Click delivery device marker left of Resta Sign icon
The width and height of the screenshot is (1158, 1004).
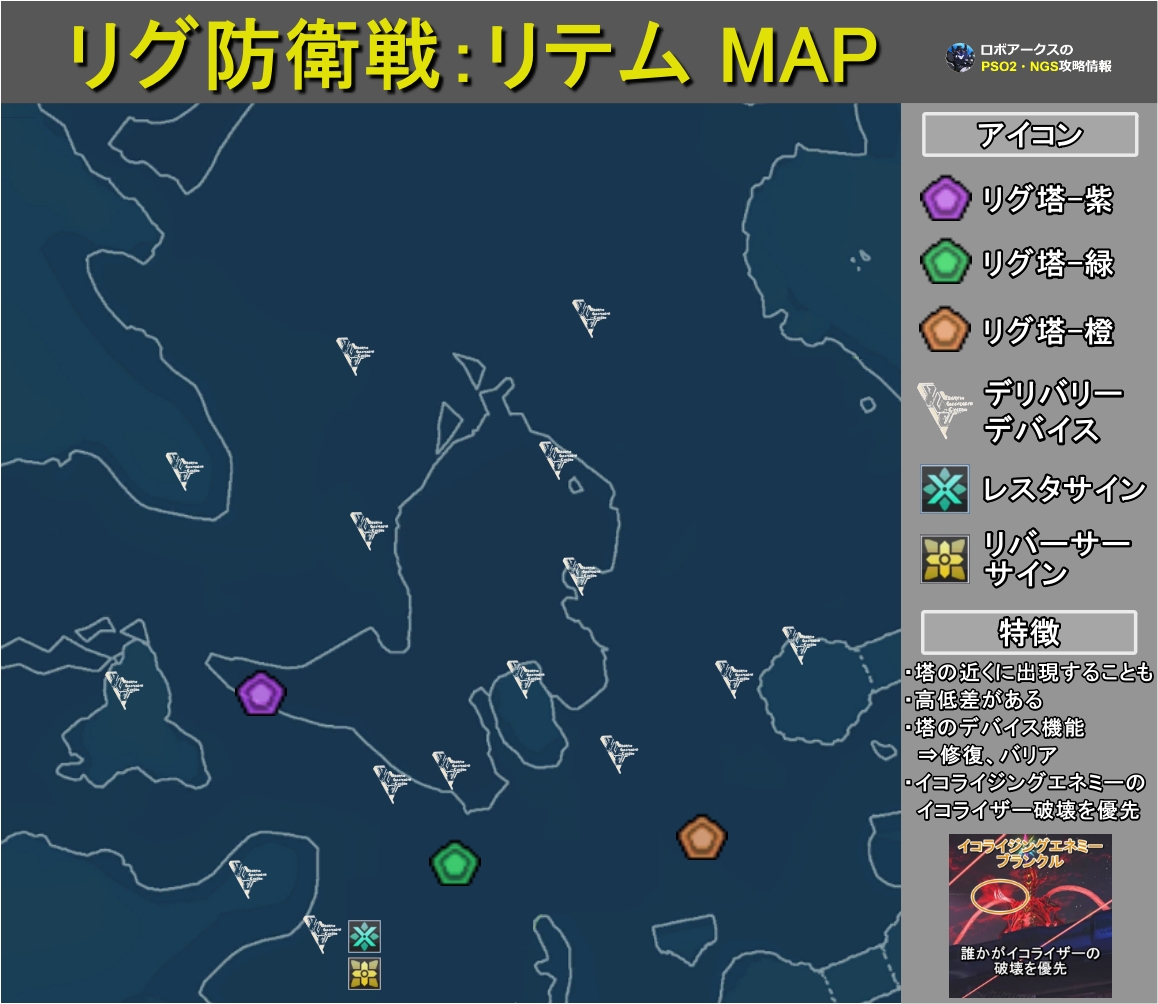click(322, 934)
